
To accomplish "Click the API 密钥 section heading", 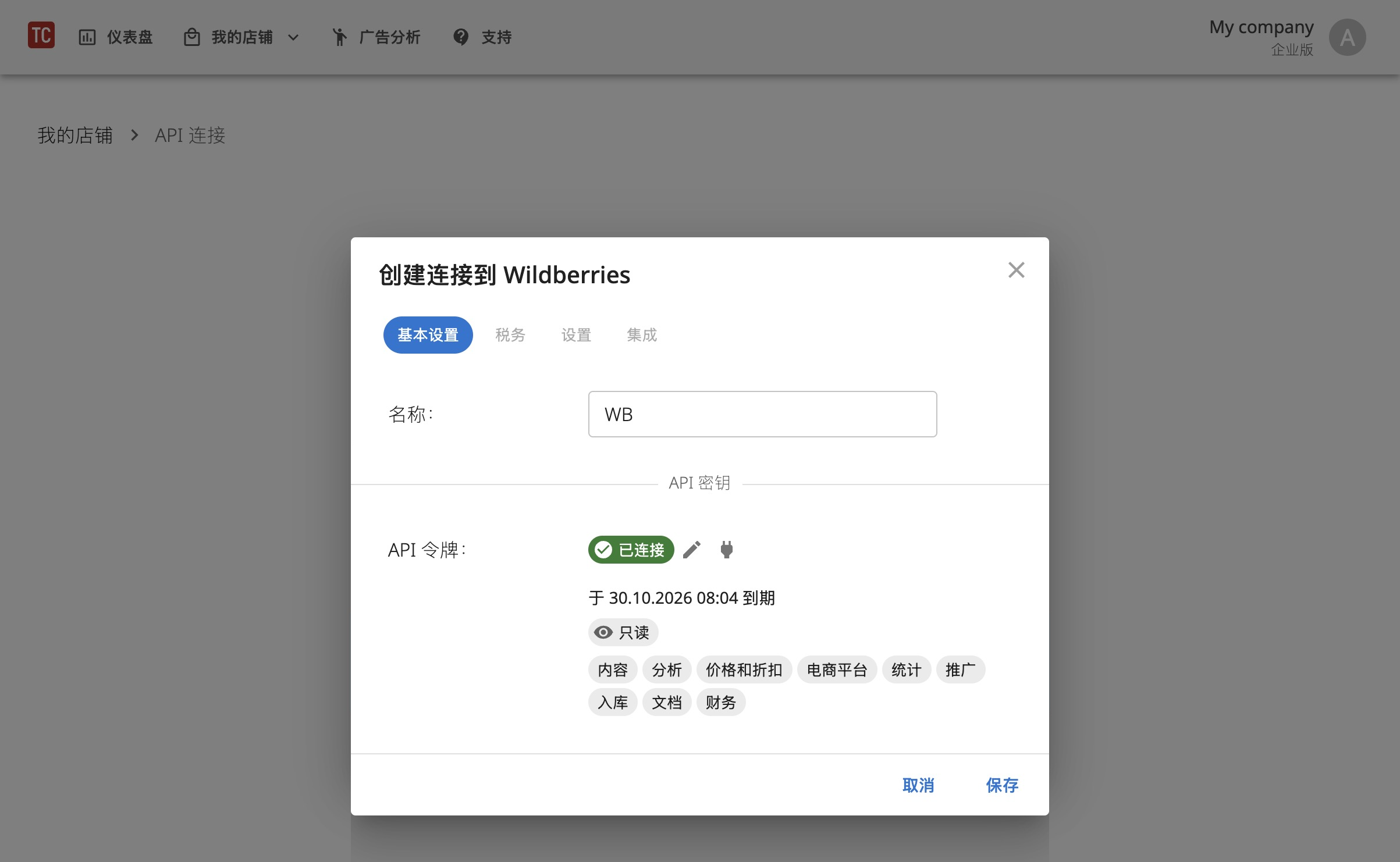I will (699, 483).
